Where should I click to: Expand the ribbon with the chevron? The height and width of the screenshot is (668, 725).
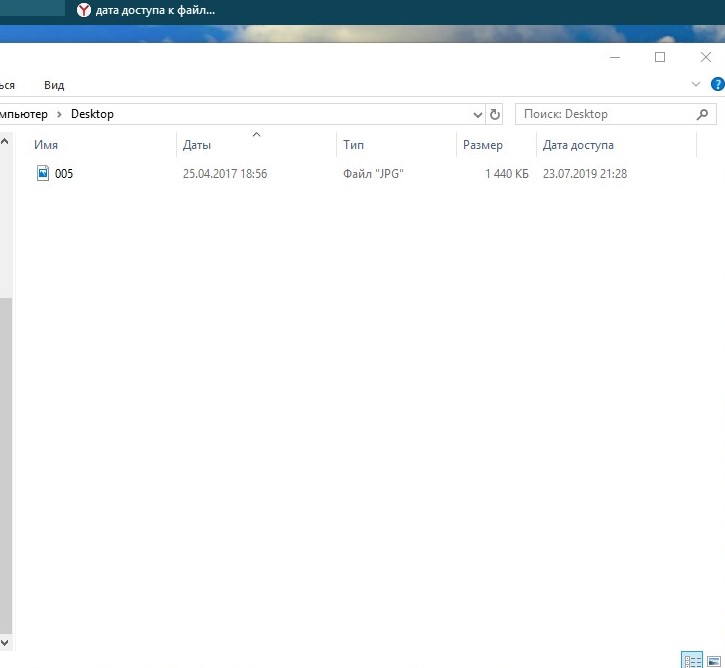point(697,85)
